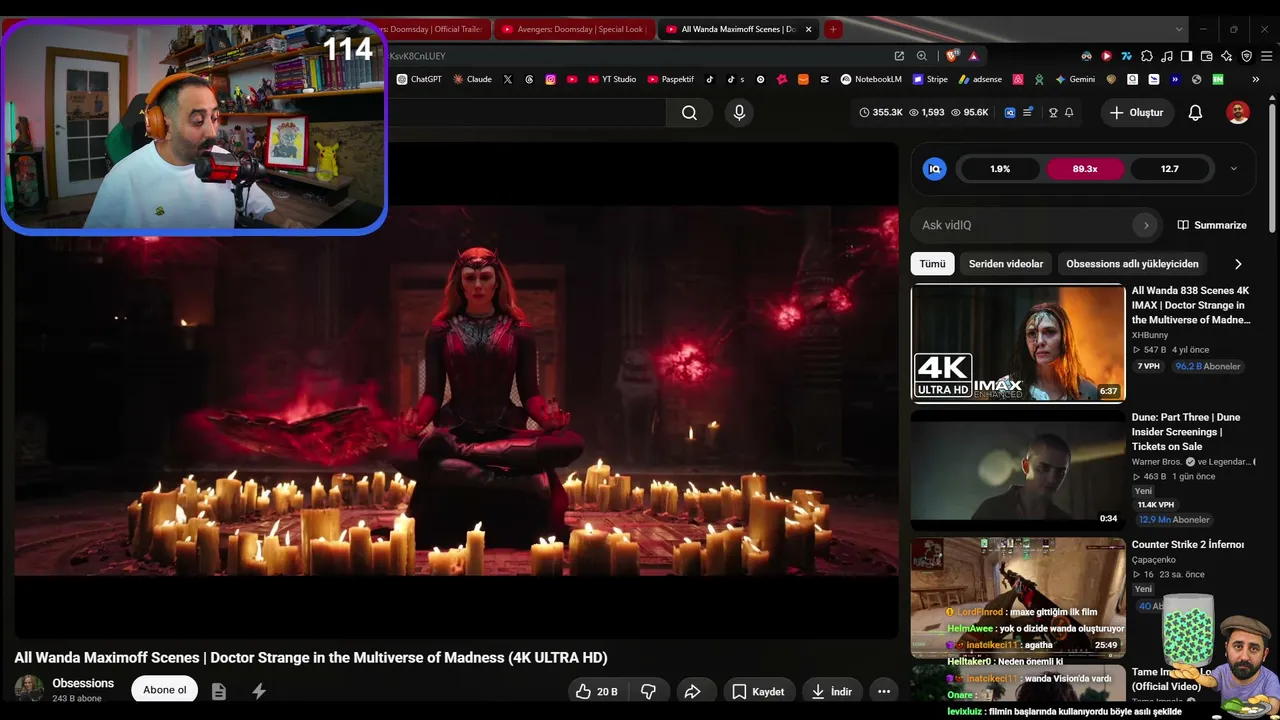
Task: Select the Tümü filter chip
Action: click(x=933, y=264)
